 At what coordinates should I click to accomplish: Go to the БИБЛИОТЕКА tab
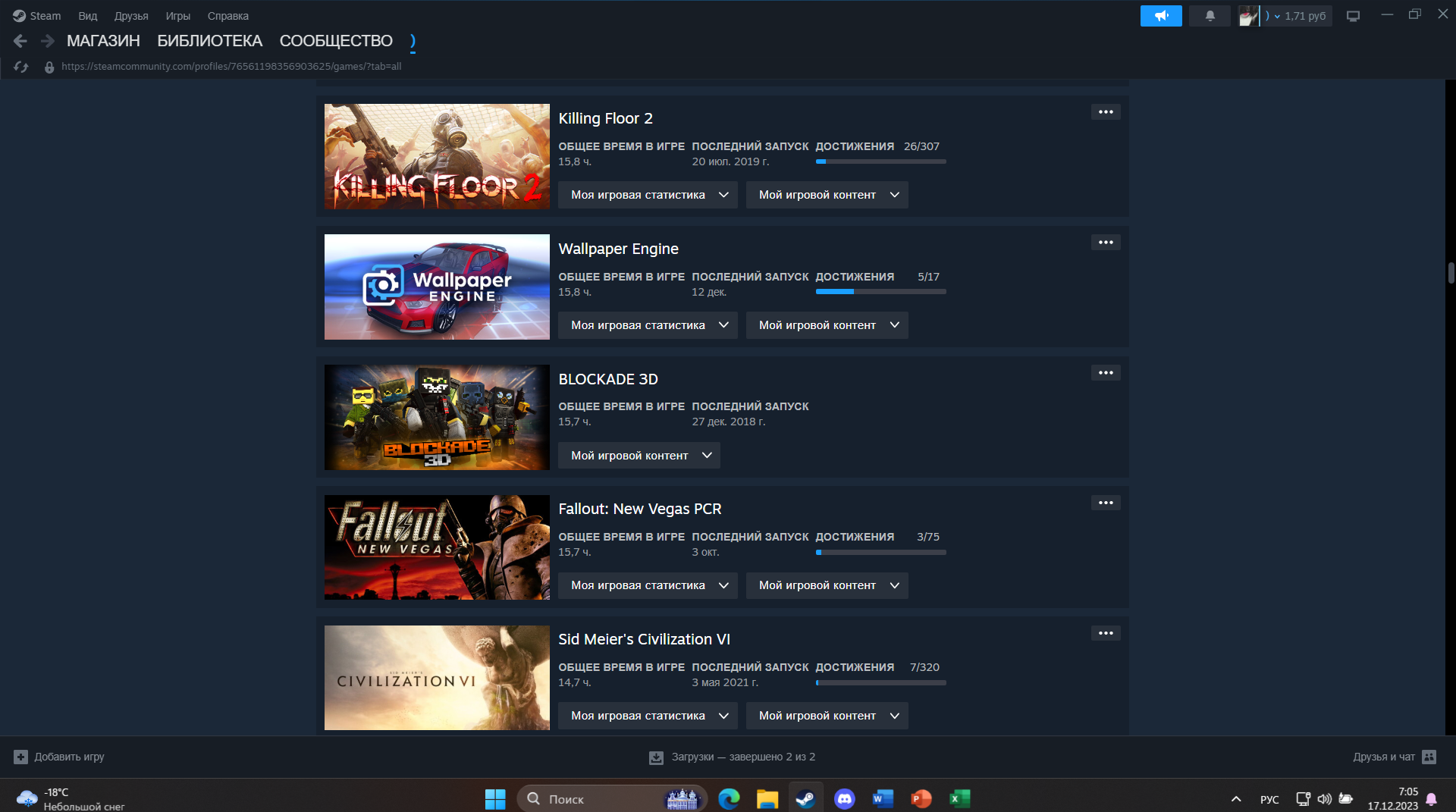tap(210, 41)
